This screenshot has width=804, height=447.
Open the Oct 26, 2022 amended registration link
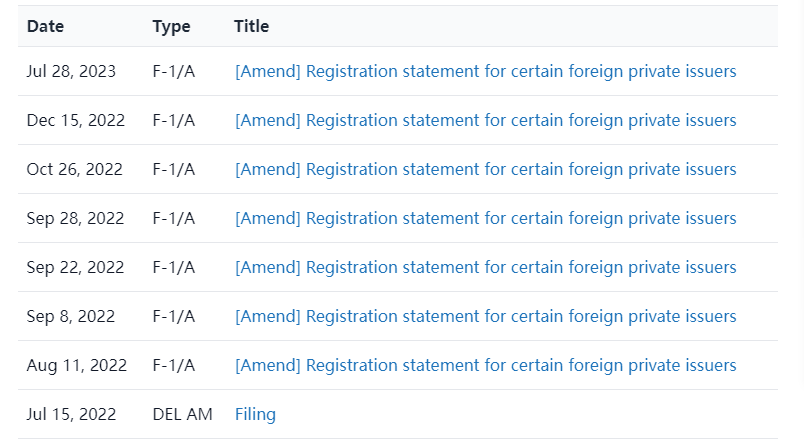pyautogui.click(x=486, y=169)
